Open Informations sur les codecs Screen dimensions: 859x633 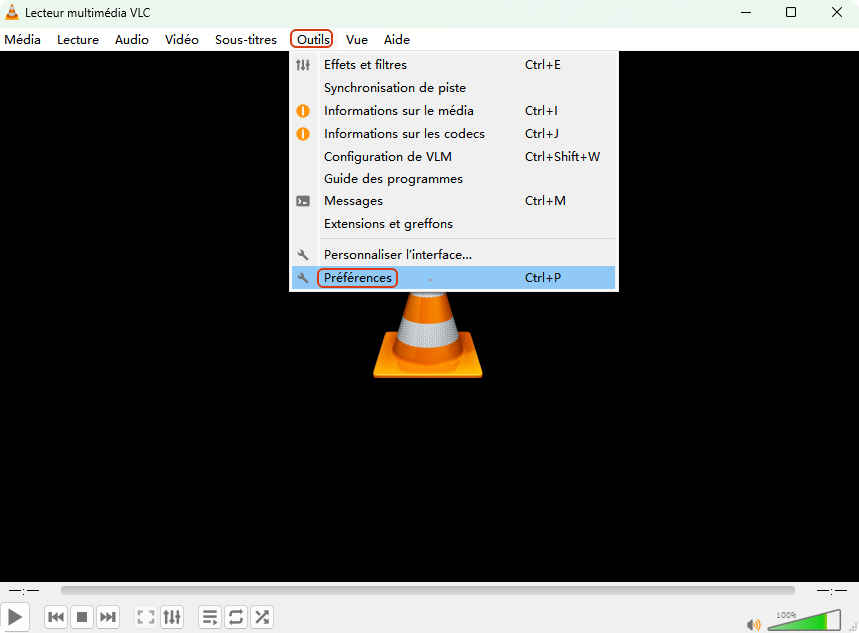pyautogui.click(x=454, y=134)
